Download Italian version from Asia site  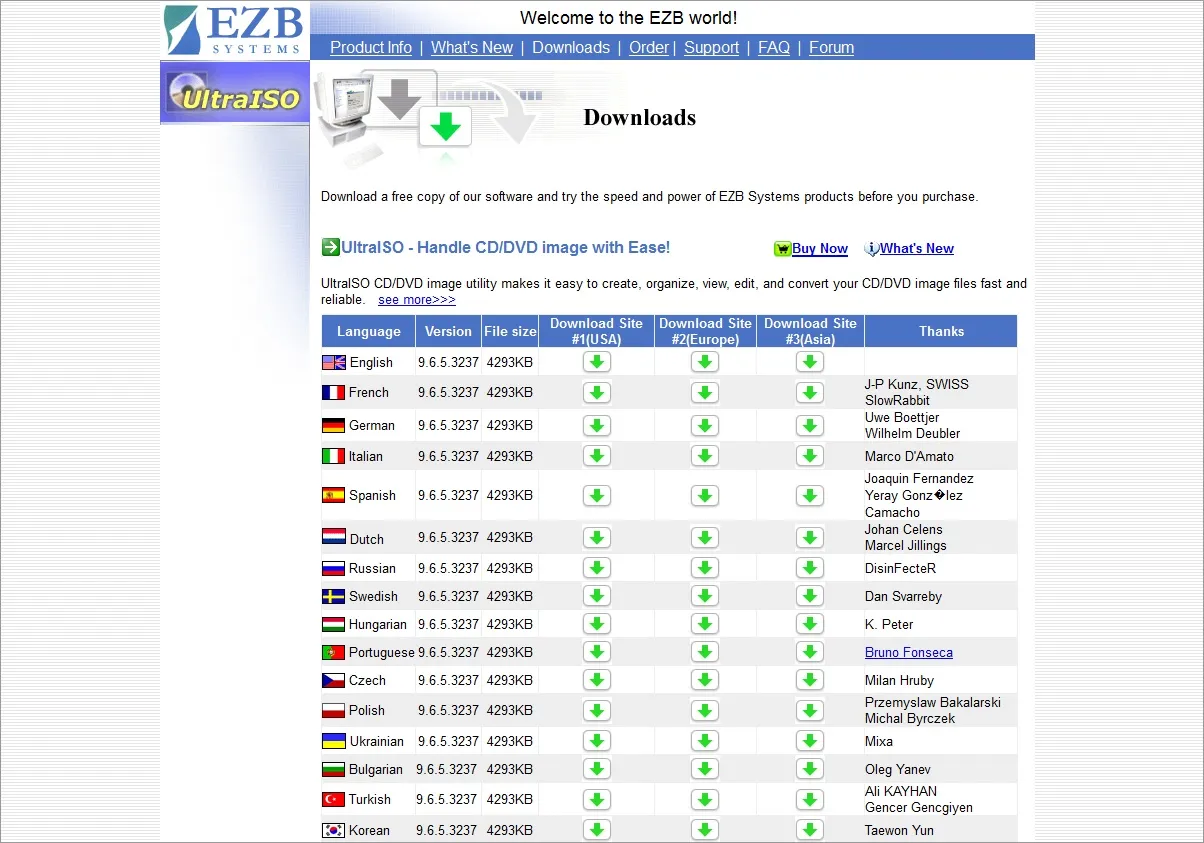[810, 456]
